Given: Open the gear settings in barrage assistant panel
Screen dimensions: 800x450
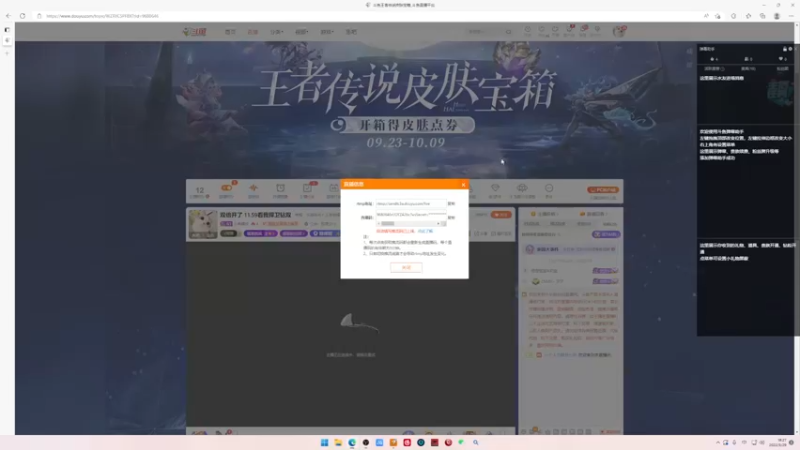Looking at the screenshot, I should click(790, 49).
